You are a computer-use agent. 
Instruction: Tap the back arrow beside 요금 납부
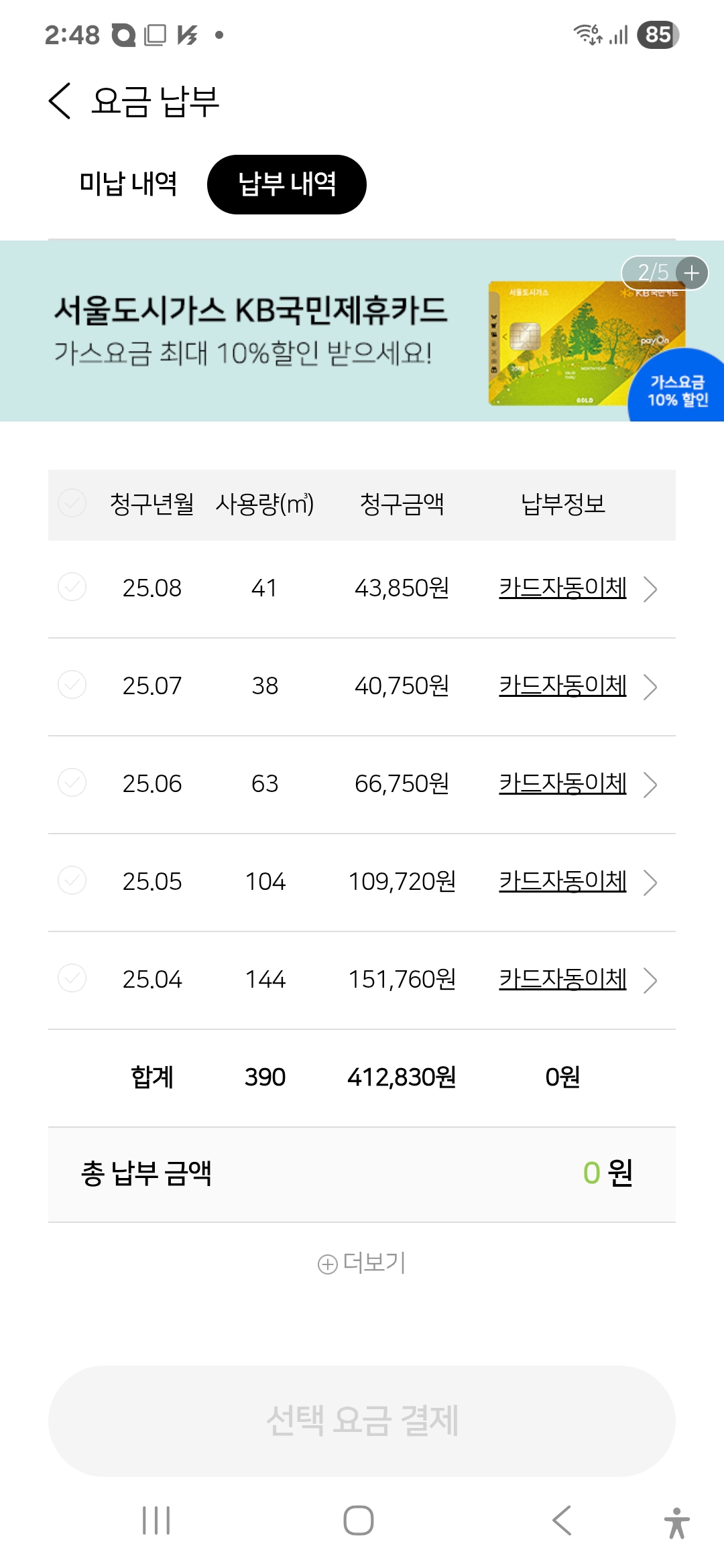point(60,101)
